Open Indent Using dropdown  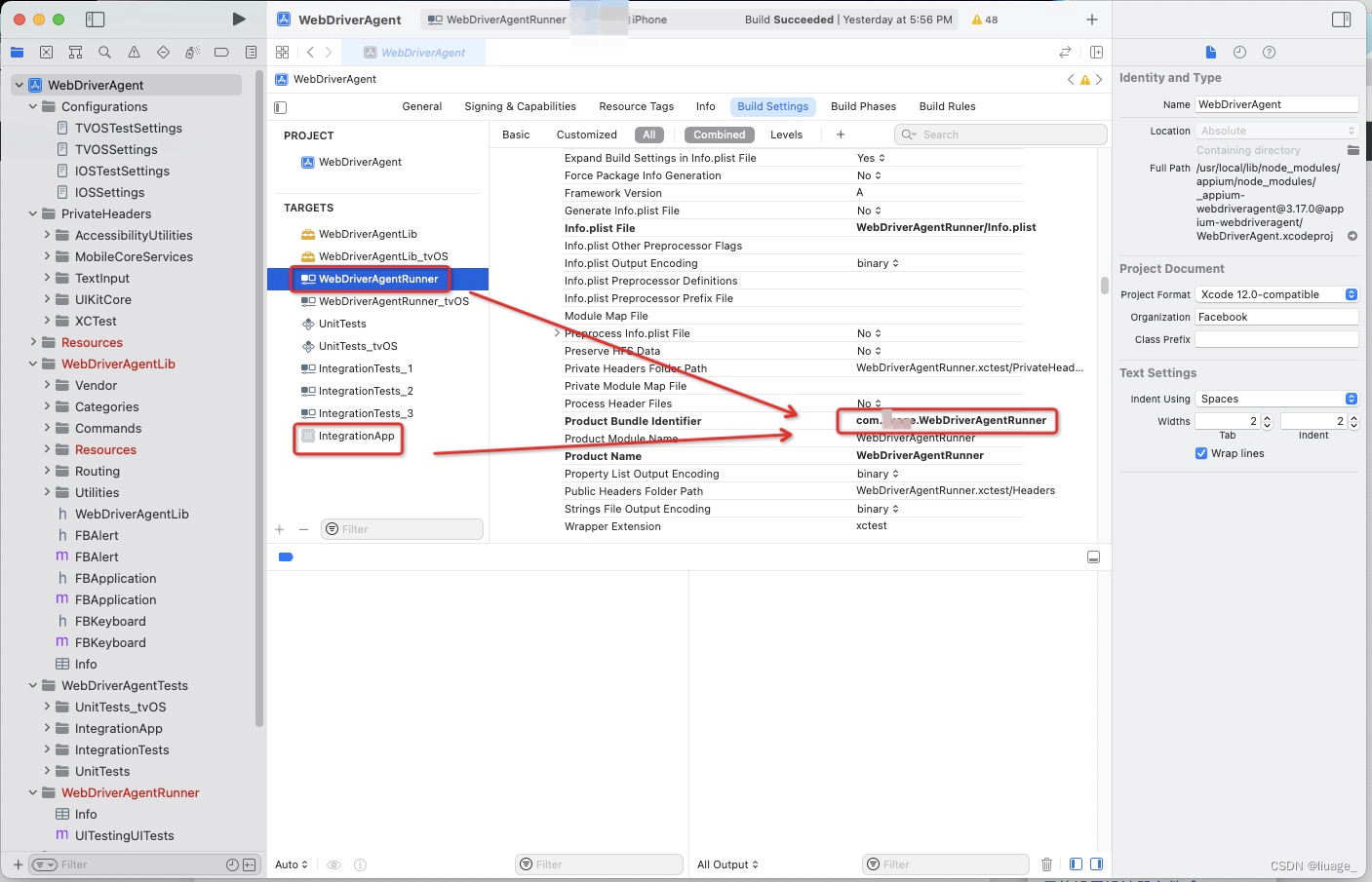[x=1276, y=399]
